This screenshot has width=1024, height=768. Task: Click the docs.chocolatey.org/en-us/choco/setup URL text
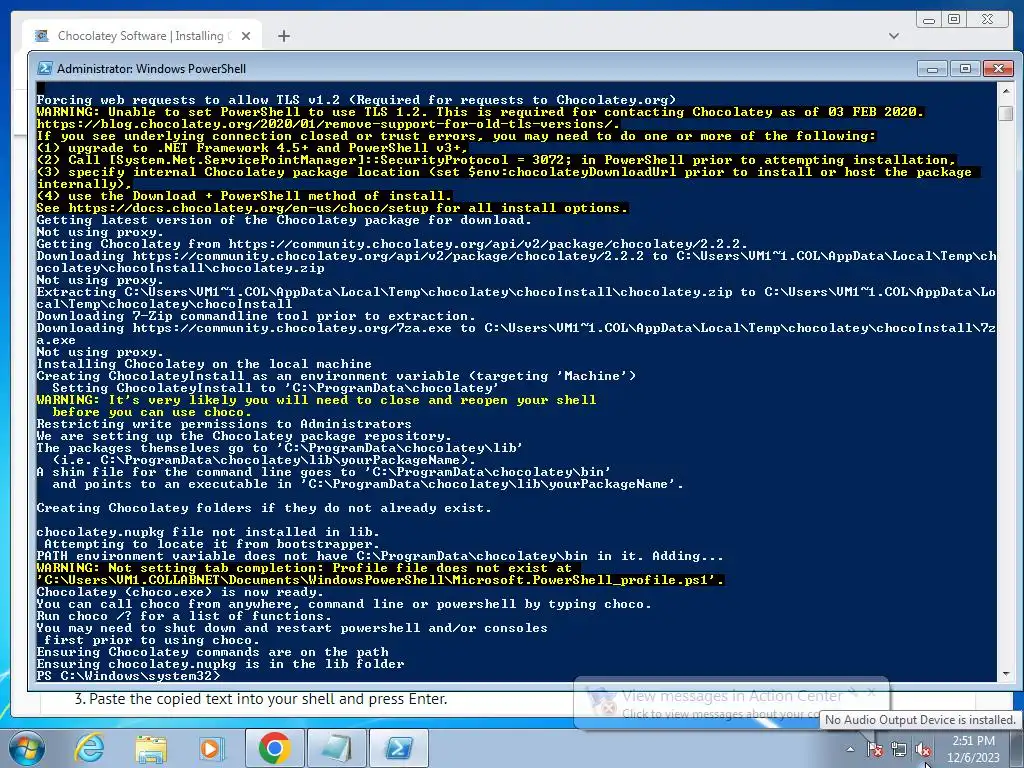pyautogui.click(x=248, y=208)
